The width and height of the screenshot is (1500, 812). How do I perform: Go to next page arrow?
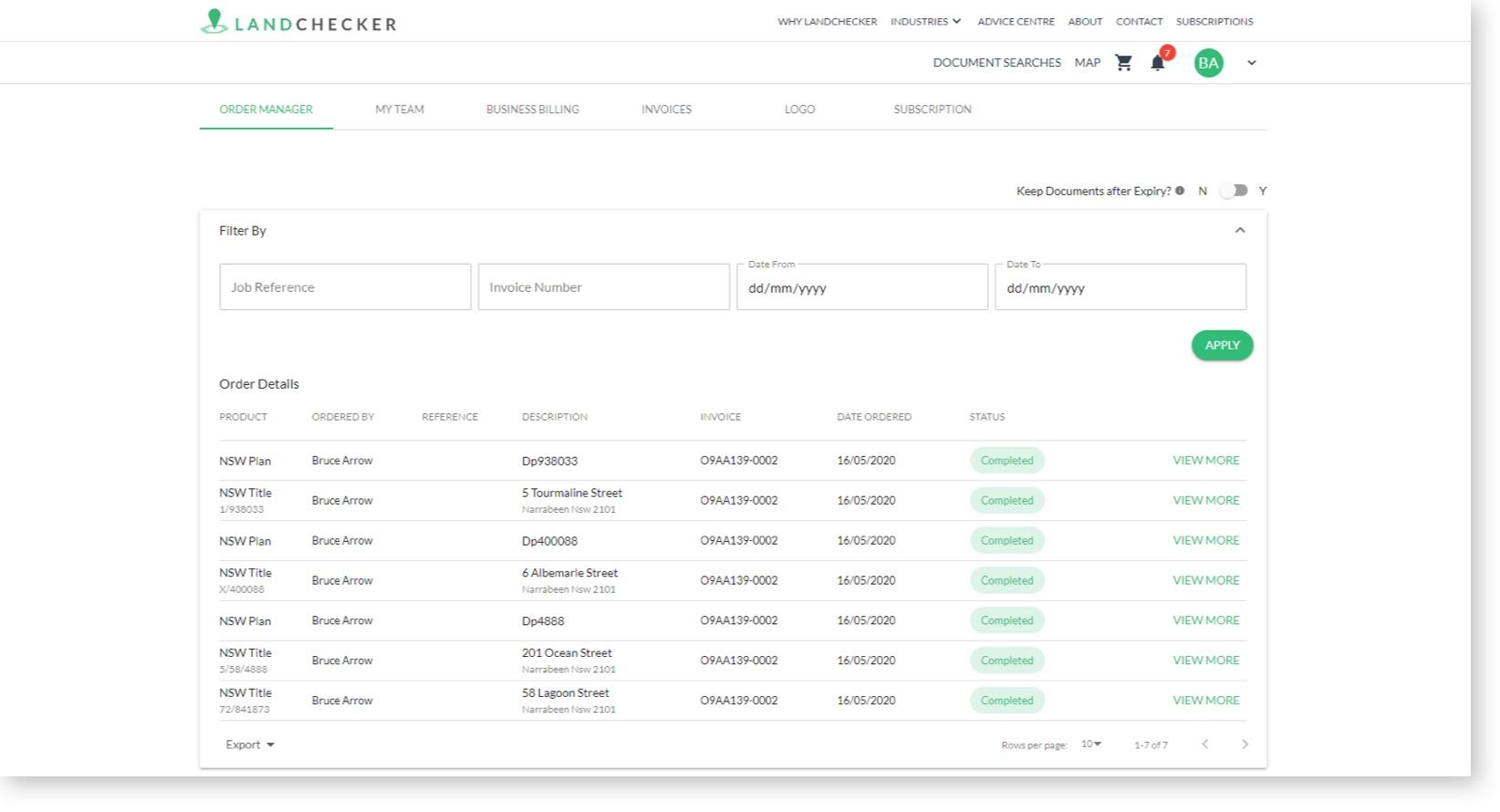1245,744
